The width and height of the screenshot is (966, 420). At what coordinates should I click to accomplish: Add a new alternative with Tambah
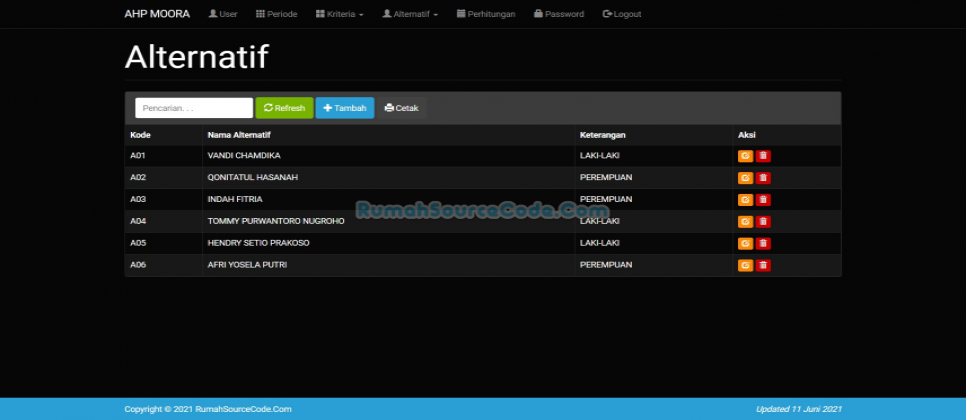pyautogui.click(x=345, y=108)
